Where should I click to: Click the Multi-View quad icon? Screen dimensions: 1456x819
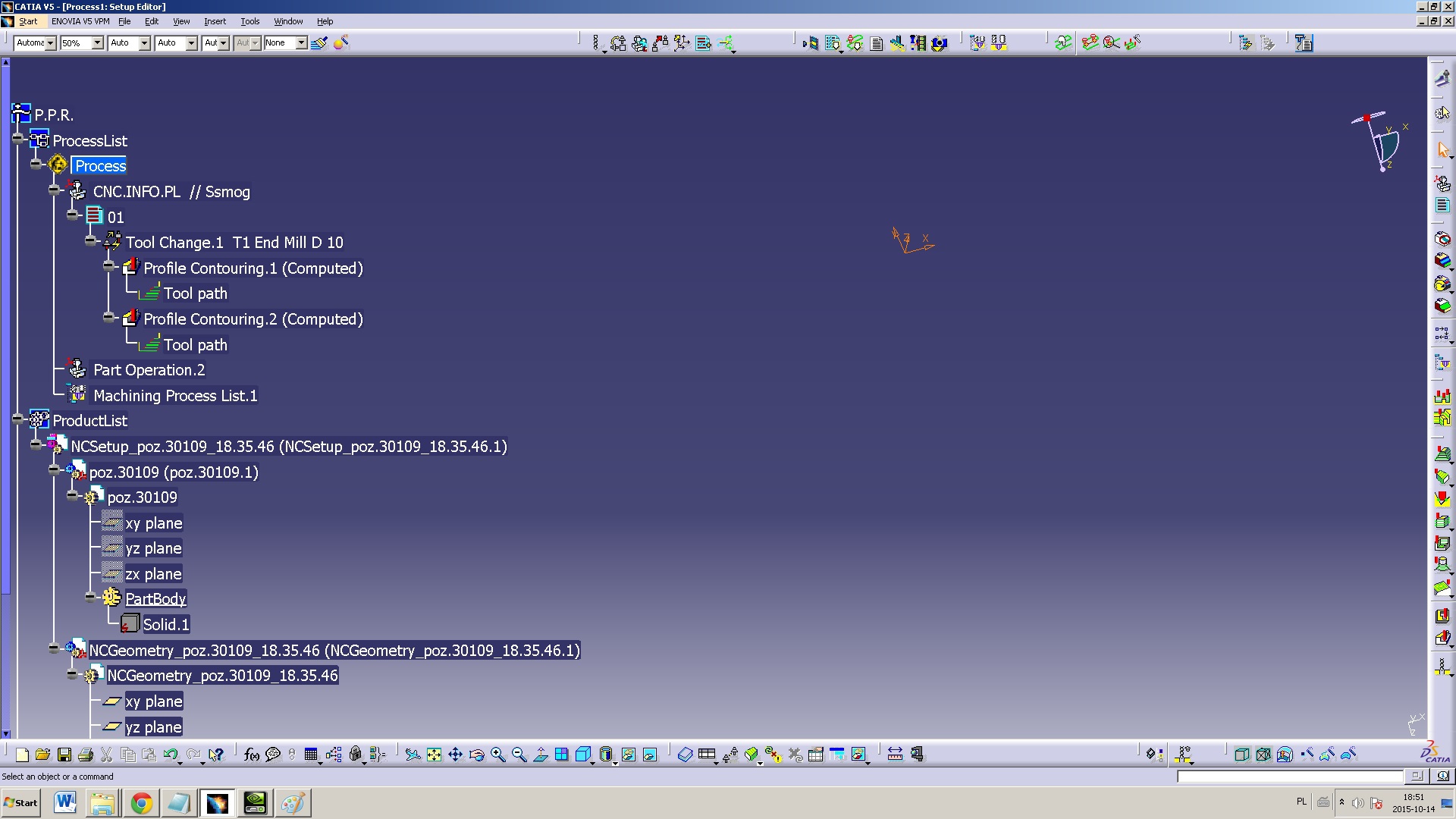point(561,755)
